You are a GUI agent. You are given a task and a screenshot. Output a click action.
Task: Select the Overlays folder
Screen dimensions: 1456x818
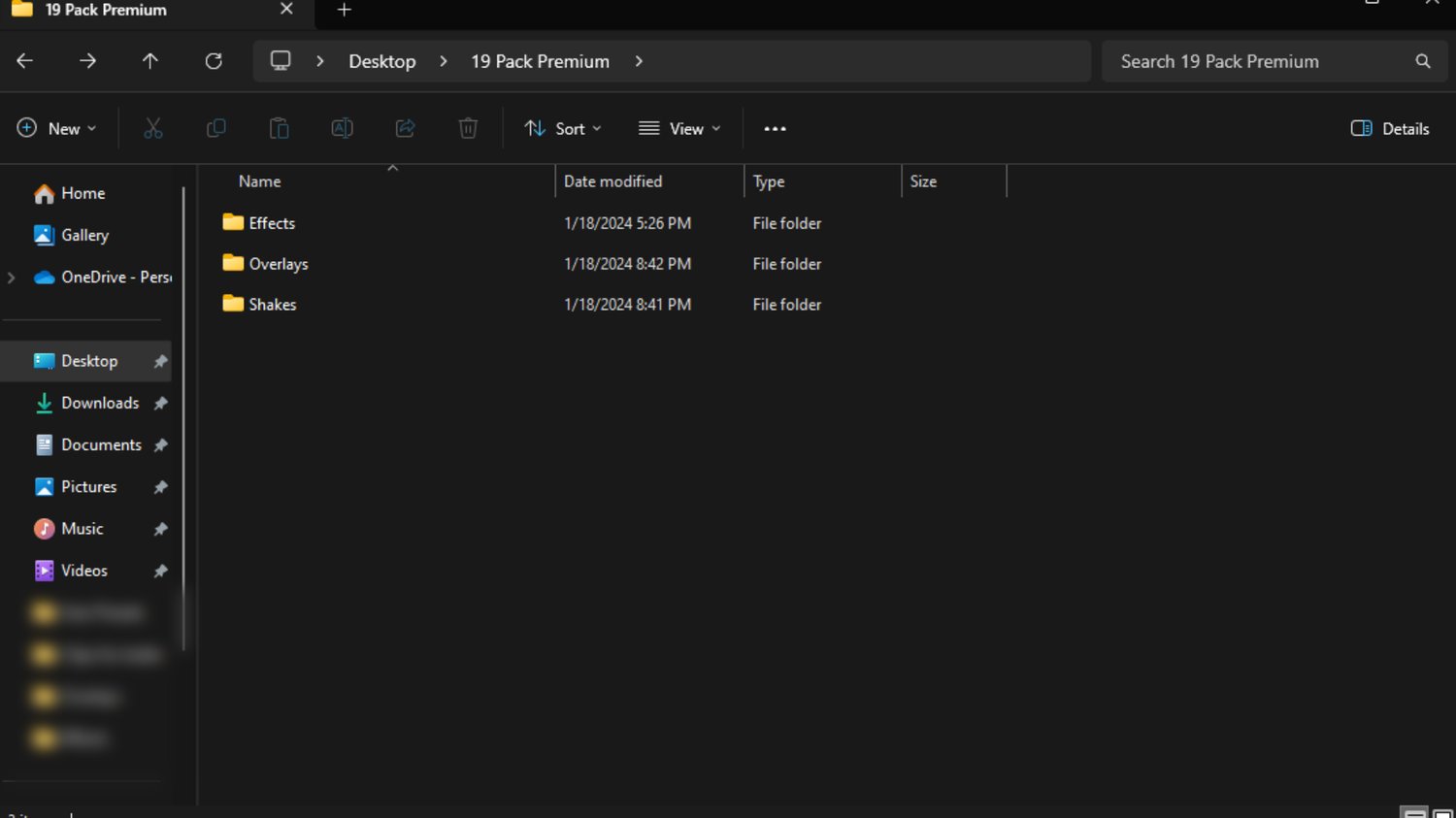point(265,264)
